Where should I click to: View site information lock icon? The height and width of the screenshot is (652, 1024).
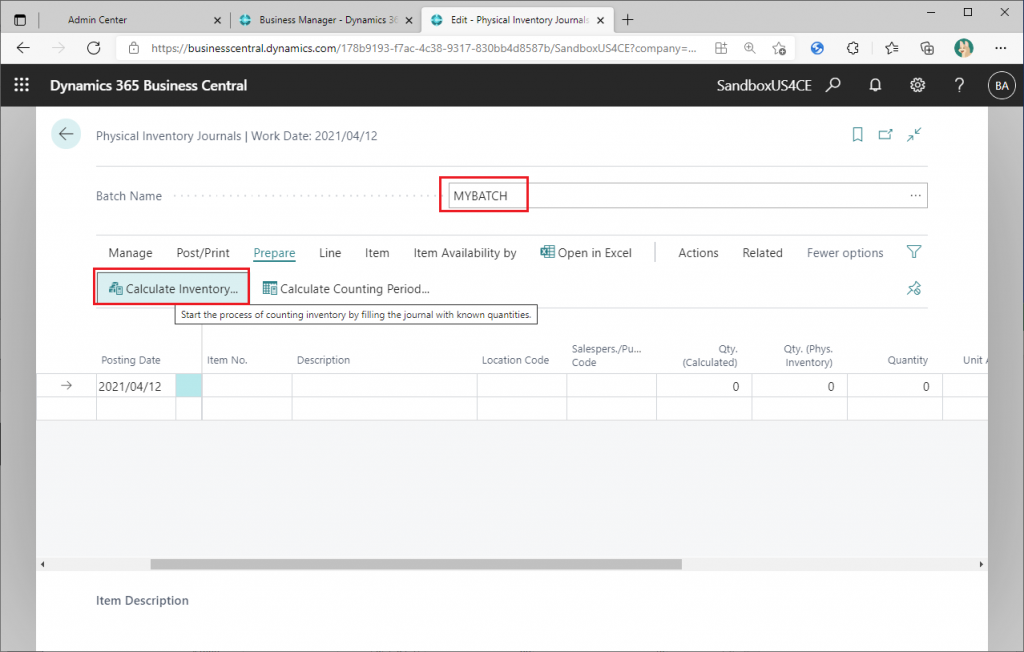click(x=134, y=48)
